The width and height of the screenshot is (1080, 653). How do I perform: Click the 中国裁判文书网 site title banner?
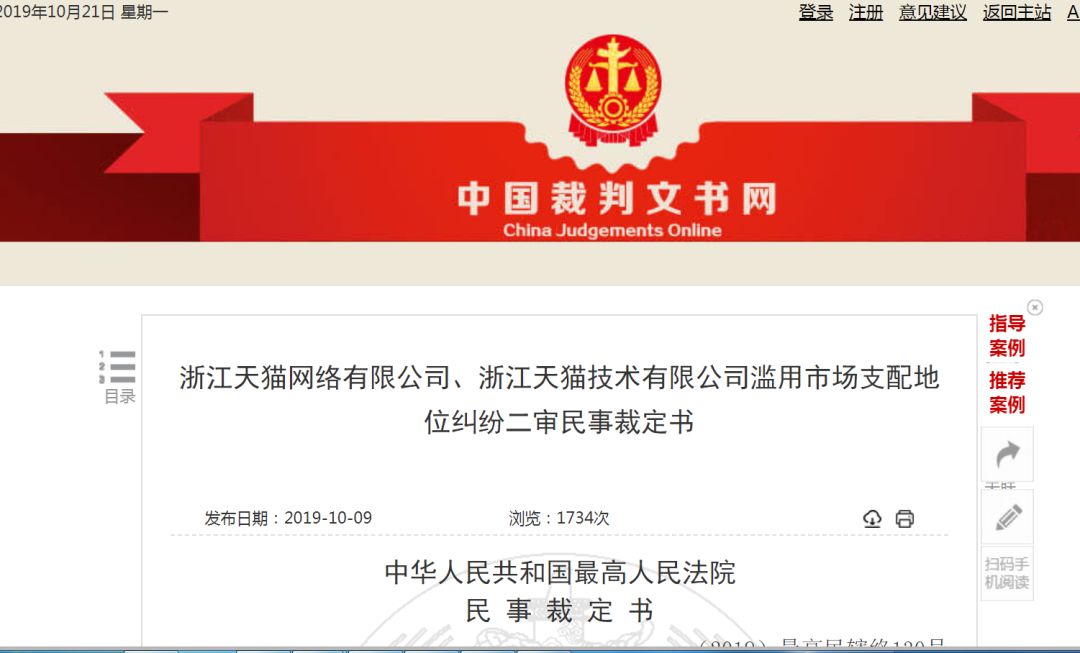pos(617,209)
